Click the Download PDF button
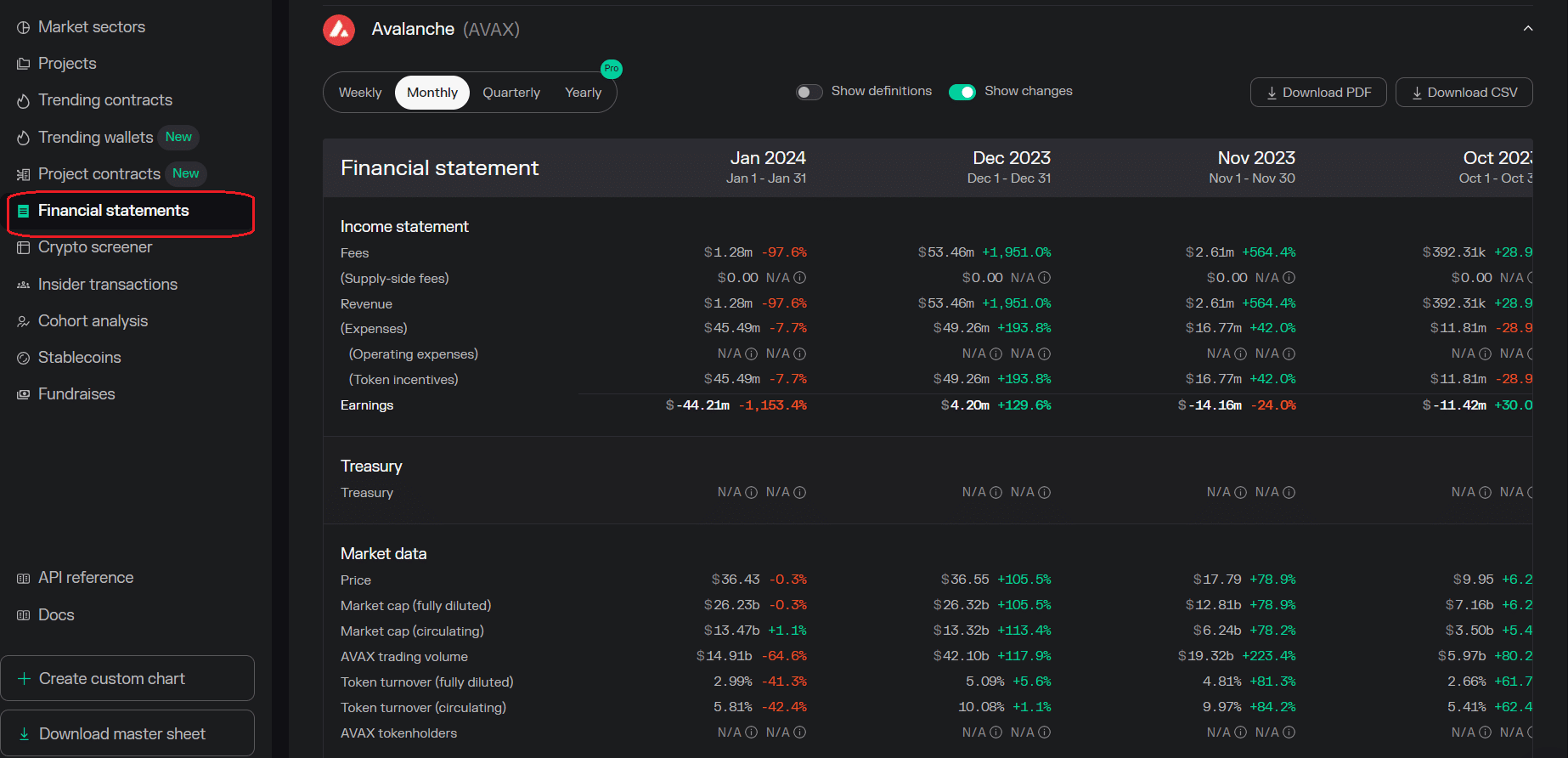 coord(1318,93)
